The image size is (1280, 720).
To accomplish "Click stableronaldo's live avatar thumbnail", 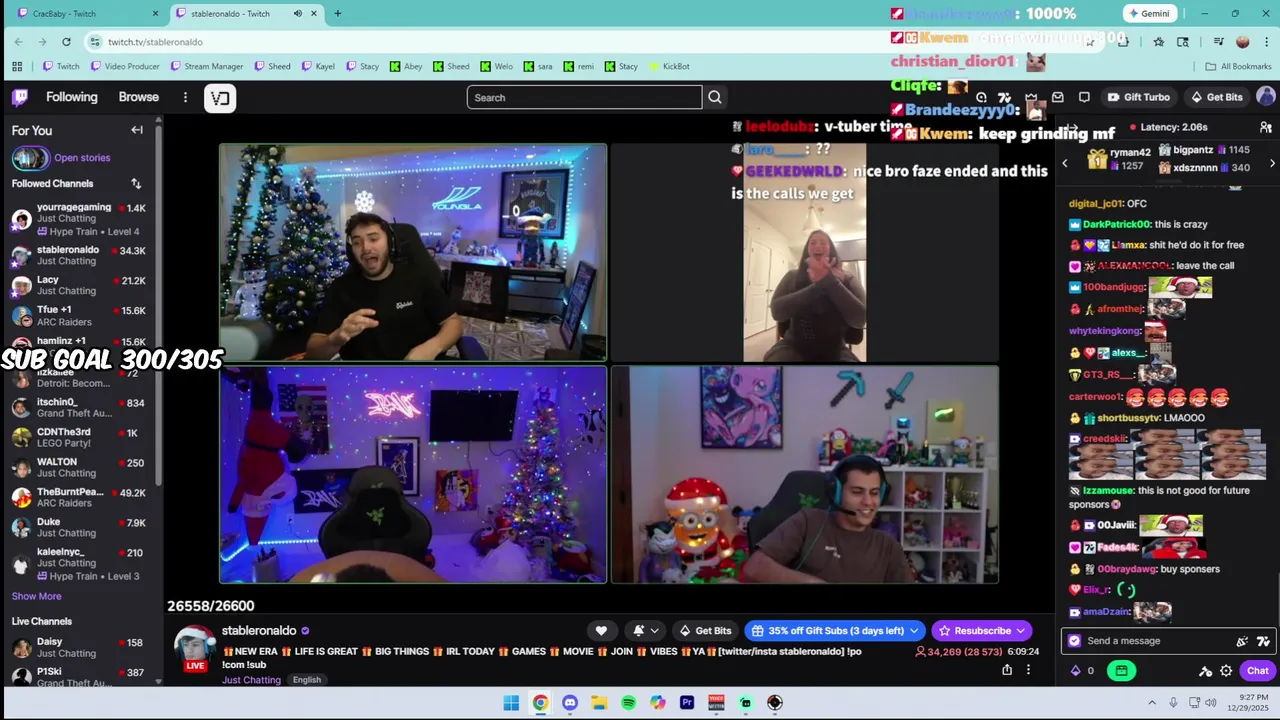I will [x=195, y=648].
